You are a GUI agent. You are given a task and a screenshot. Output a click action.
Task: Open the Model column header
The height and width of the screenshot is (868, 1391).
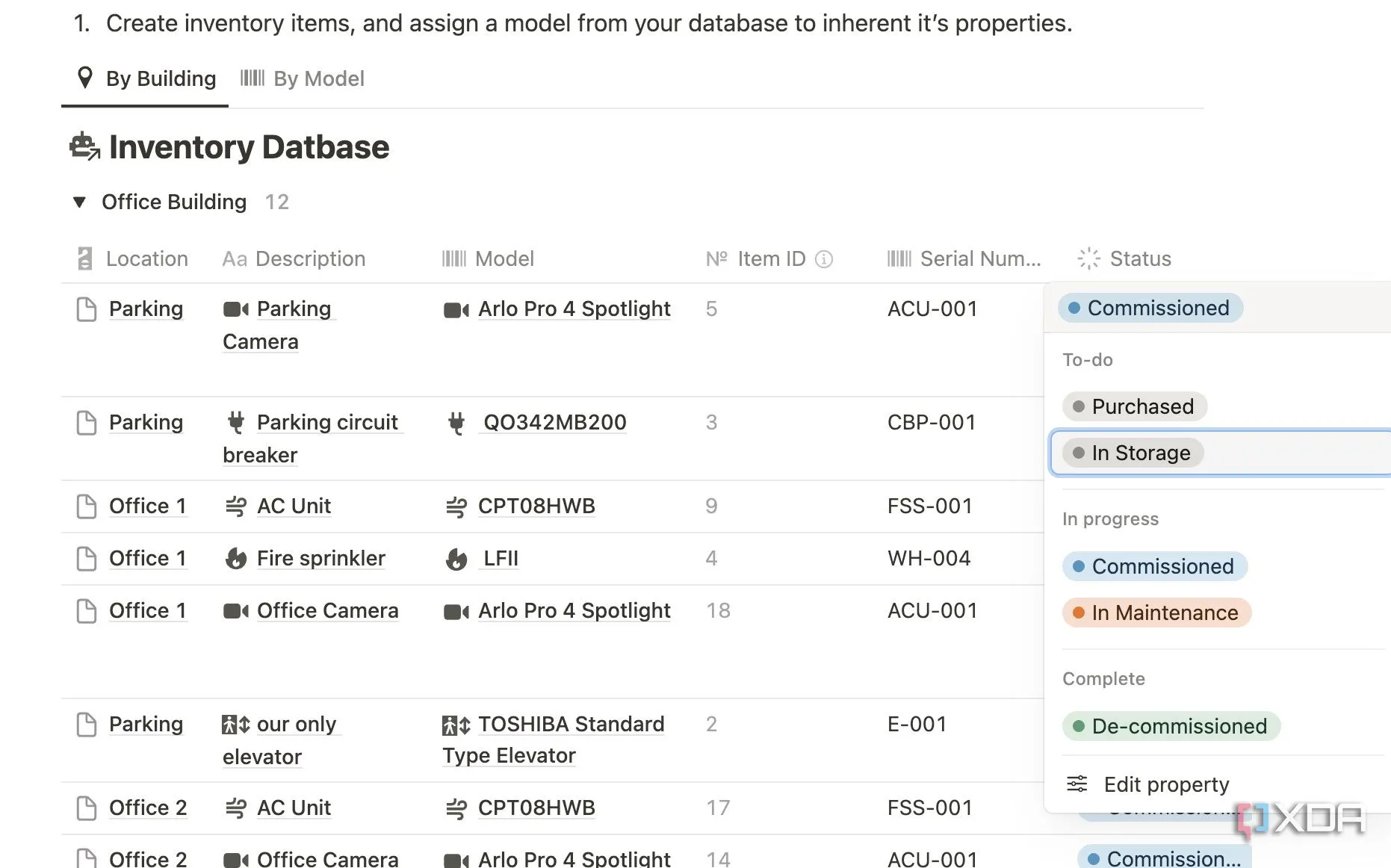[x=488, y=258]
